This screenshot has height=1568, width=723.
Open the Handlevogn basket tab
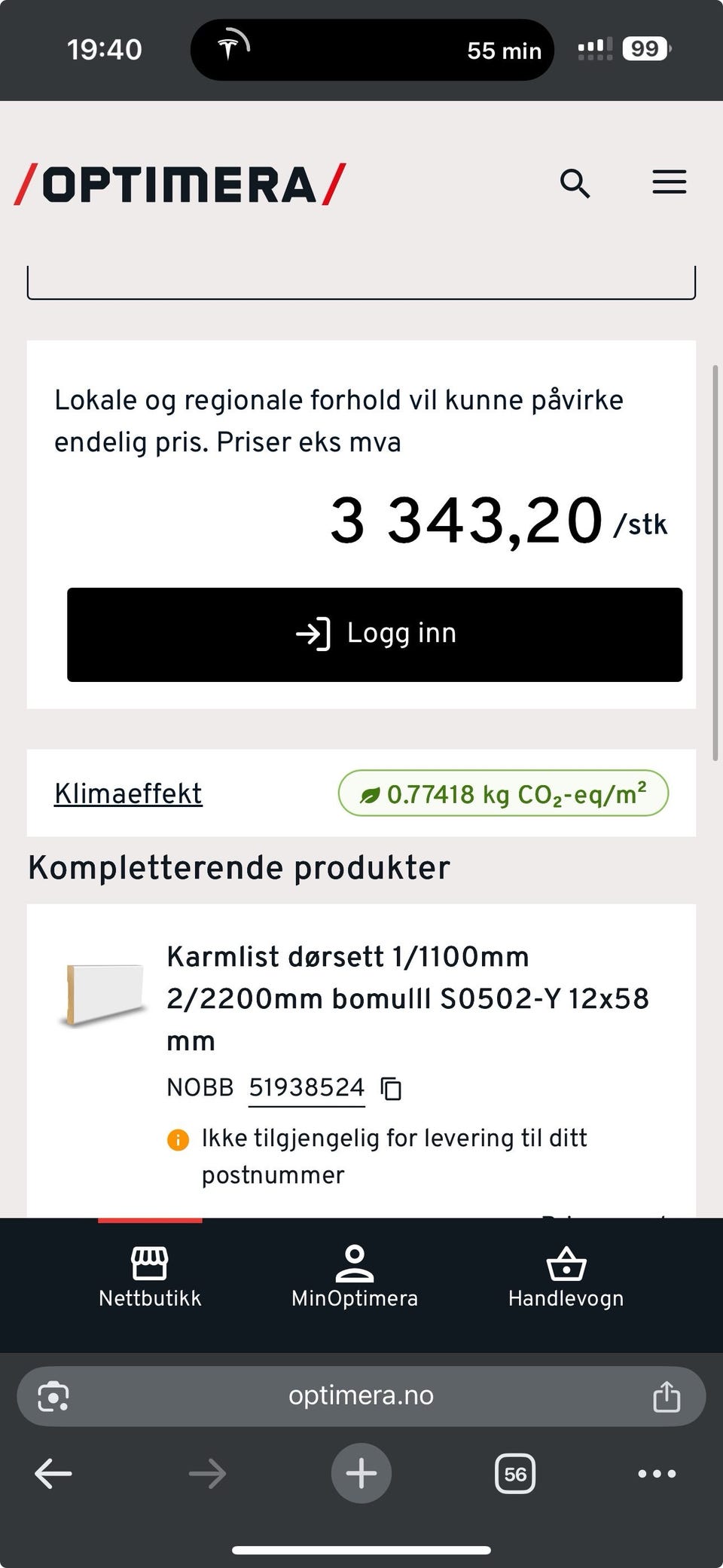566,1279
